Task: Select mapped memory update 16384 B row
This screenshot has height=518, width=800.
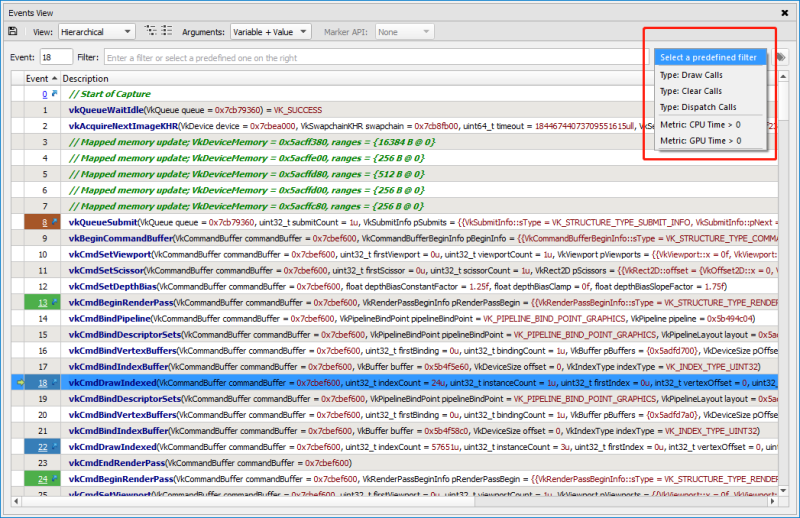Action: [394, 142]
